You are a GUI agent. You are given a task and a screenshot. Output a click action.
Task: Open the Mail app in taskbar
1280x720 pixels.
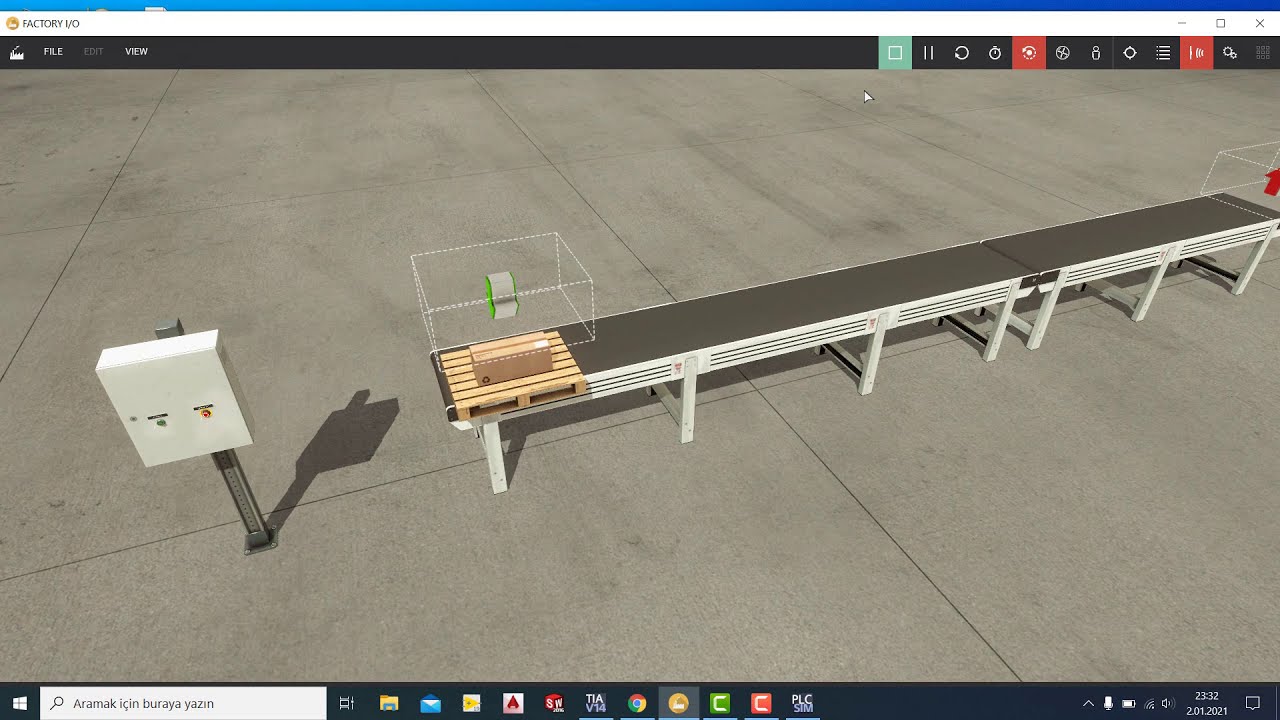pyautogui.click(x=430, y=703)
